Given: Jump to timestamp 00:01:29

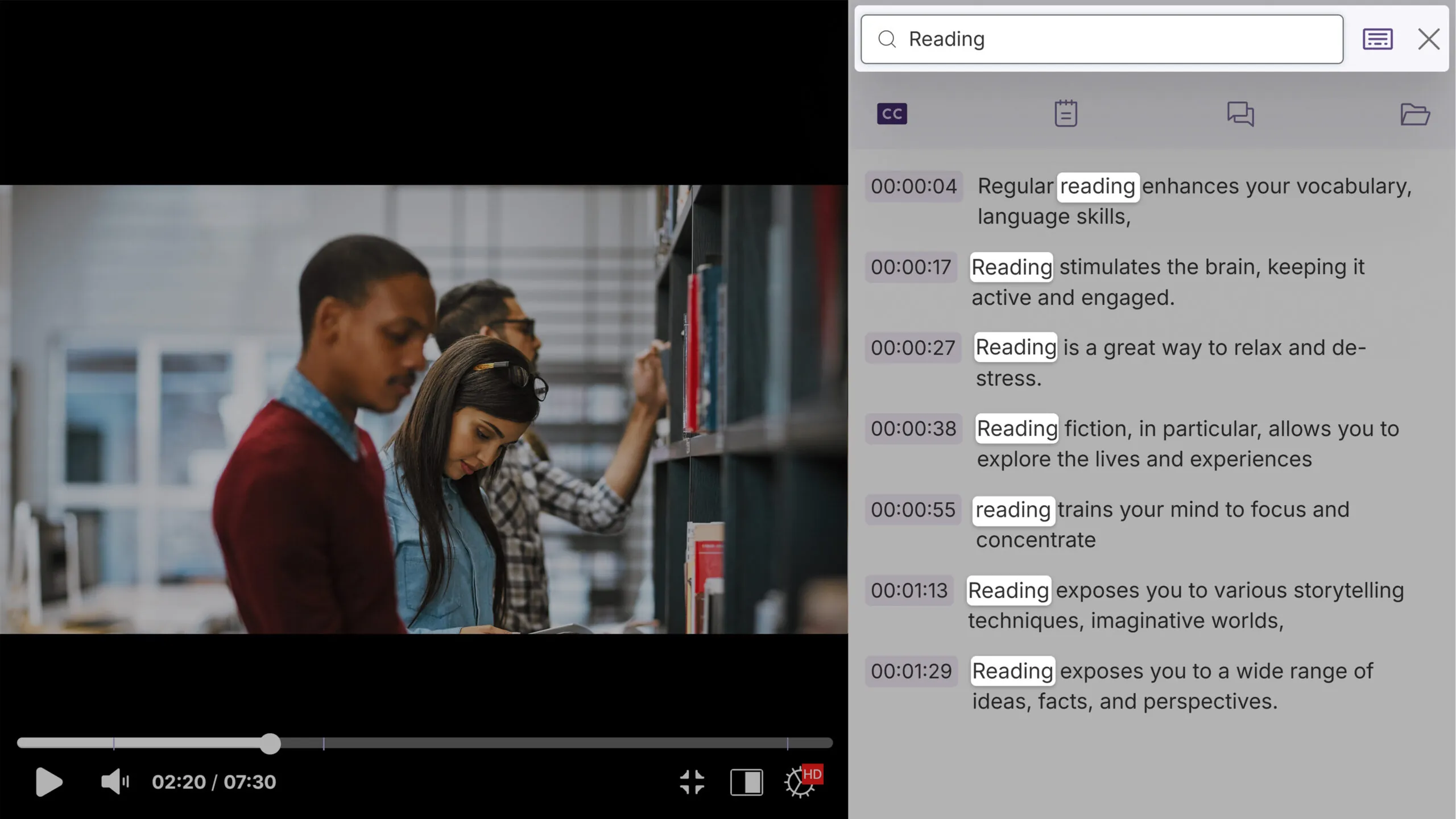Looking at the screenshot, I should pyautogui.click(x=911, y=672).
